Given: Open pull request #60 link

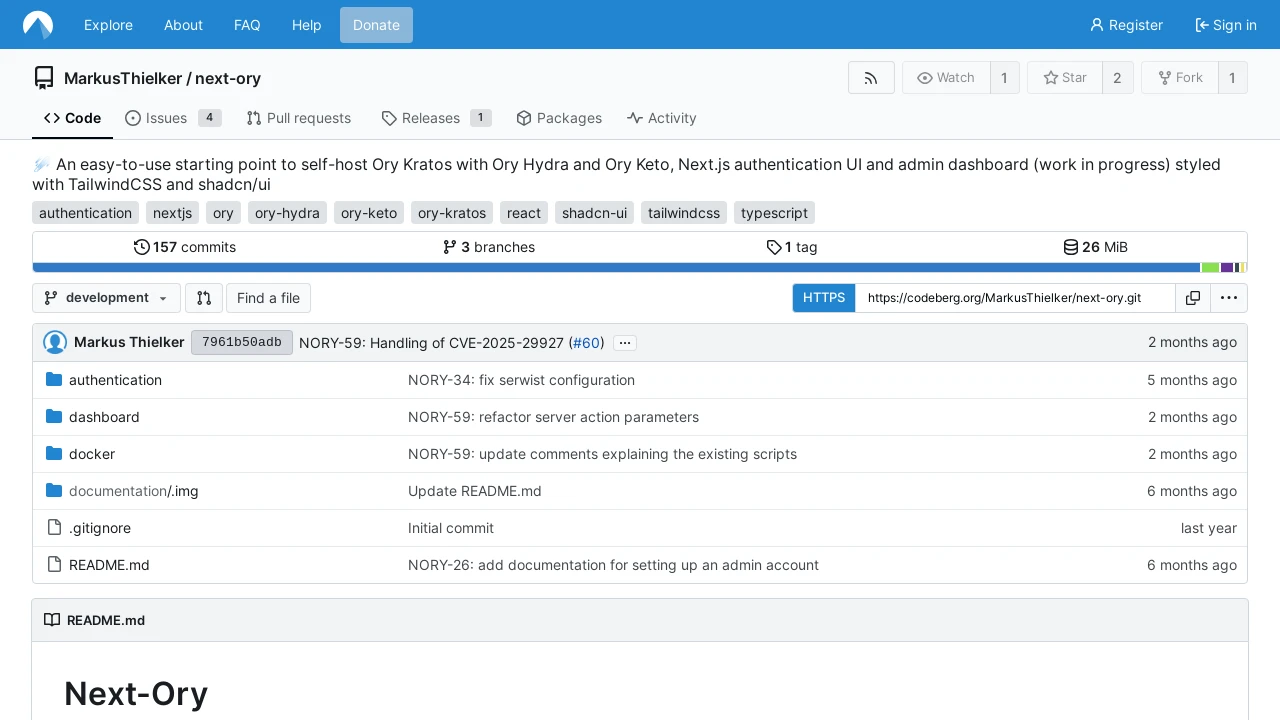Looking at the screenshot, I should click(587, 343).
